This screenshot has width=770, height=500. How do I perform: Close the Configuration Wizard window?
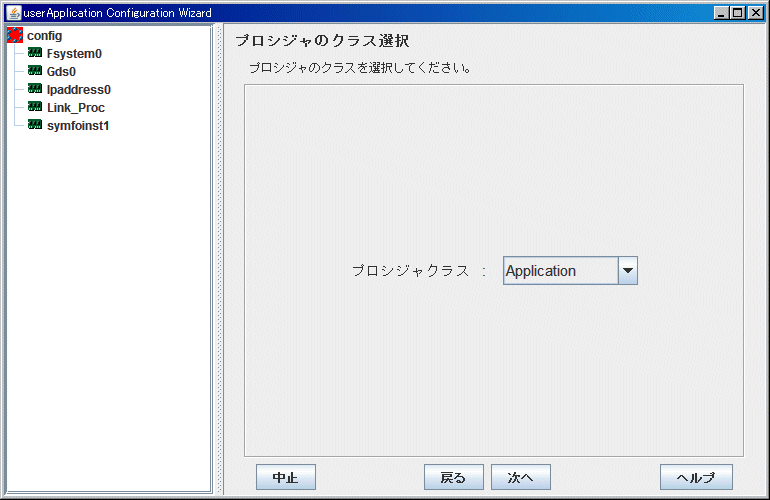coord(755,13)
